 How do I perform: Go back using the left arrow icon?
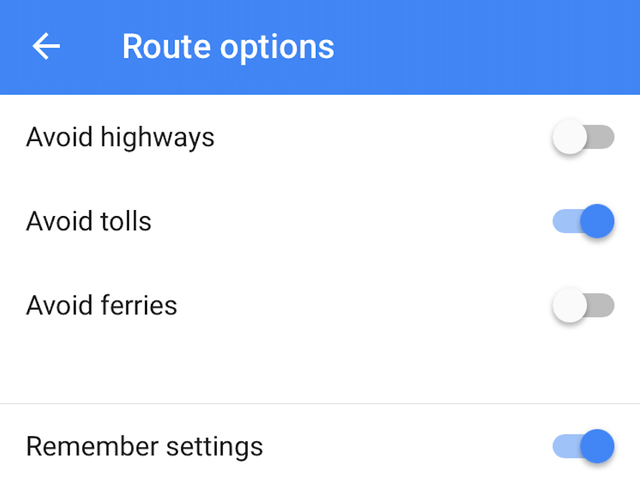(46, 46)
